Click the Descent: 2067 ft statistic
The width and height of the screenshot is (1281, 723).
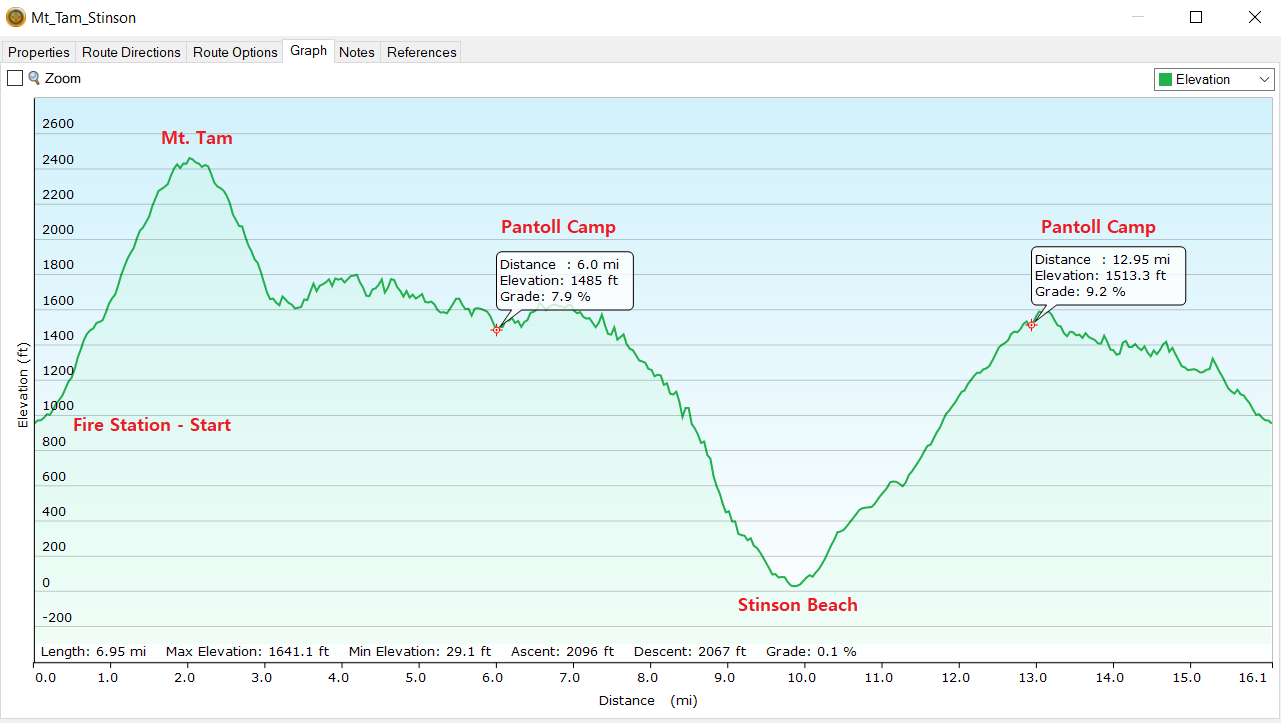[690, 651]
